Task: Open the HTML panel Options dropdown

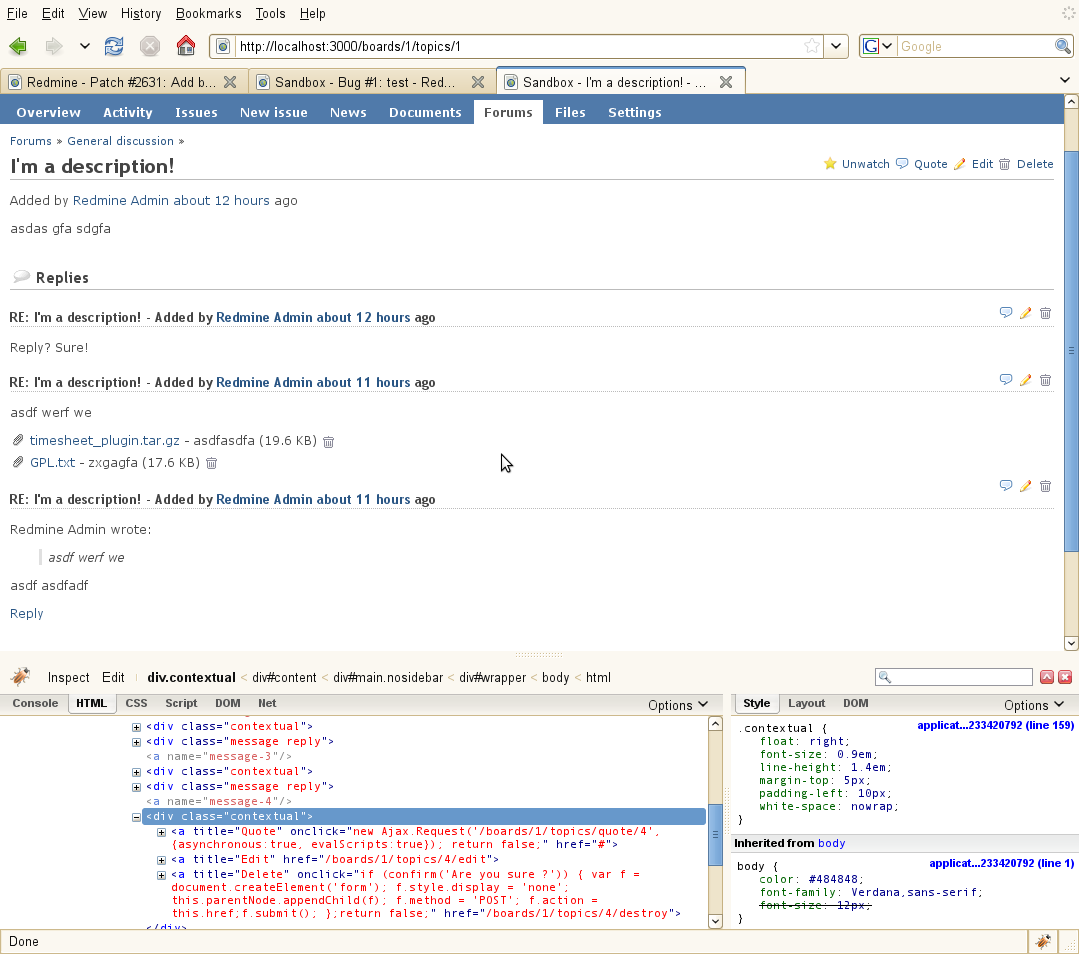Action: 677,705
